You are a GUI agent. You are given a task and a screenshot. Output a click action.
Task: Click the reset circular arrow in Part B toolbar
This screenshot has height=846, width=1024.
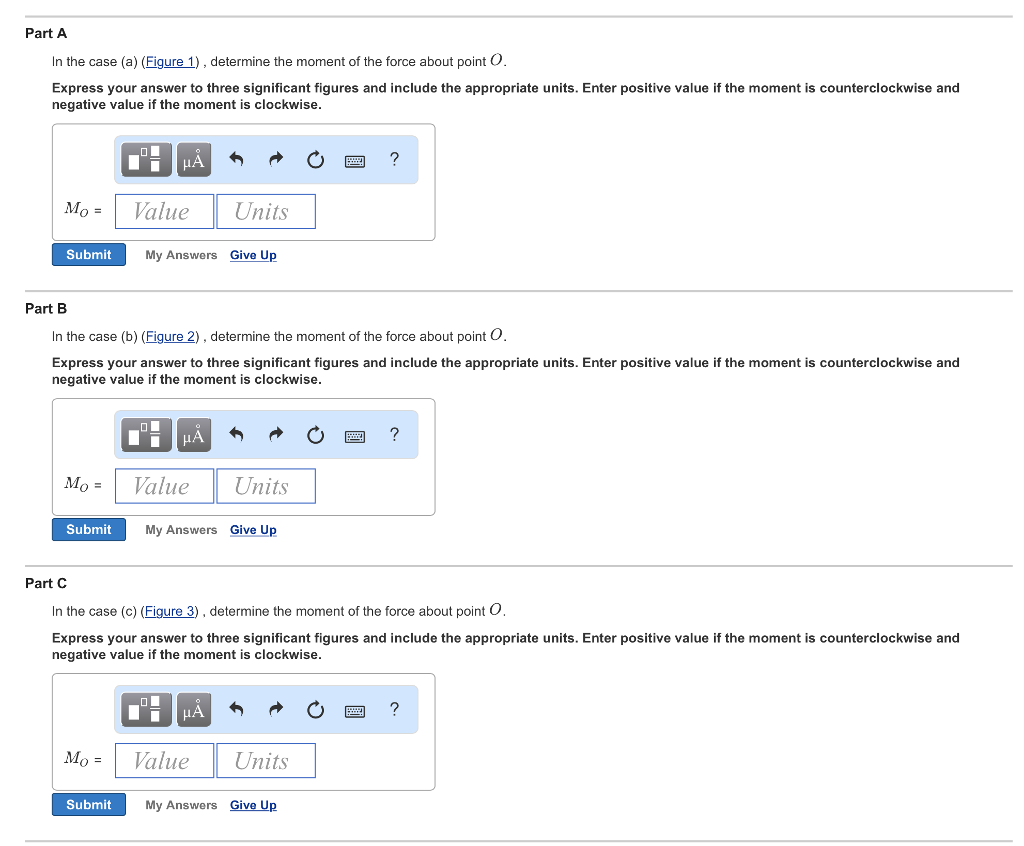tap(315, 434)
